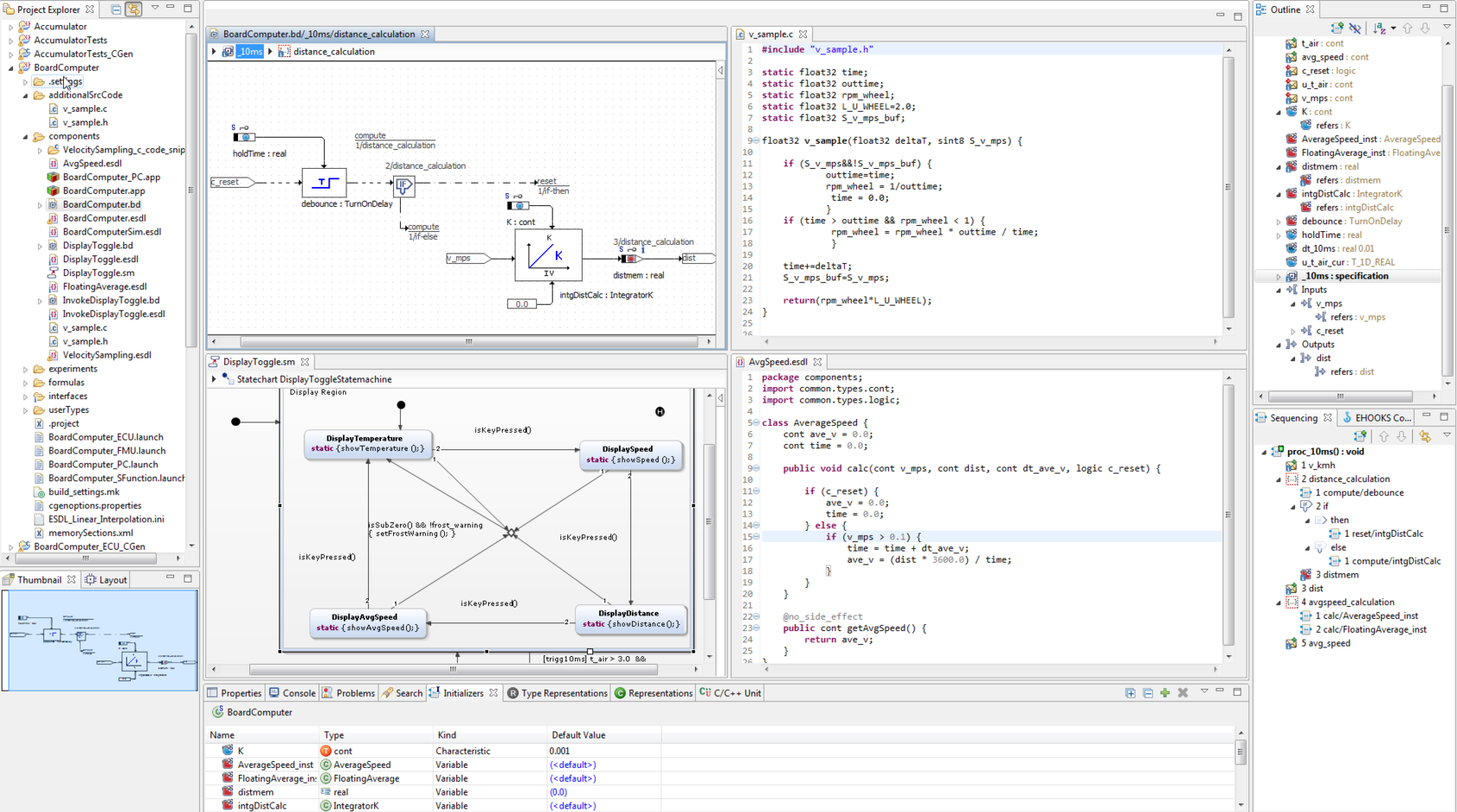Screen dimensions: 1457x812
Task: Click the 10ms breadcrumb icon in the diagram editor
Action: 227,51
